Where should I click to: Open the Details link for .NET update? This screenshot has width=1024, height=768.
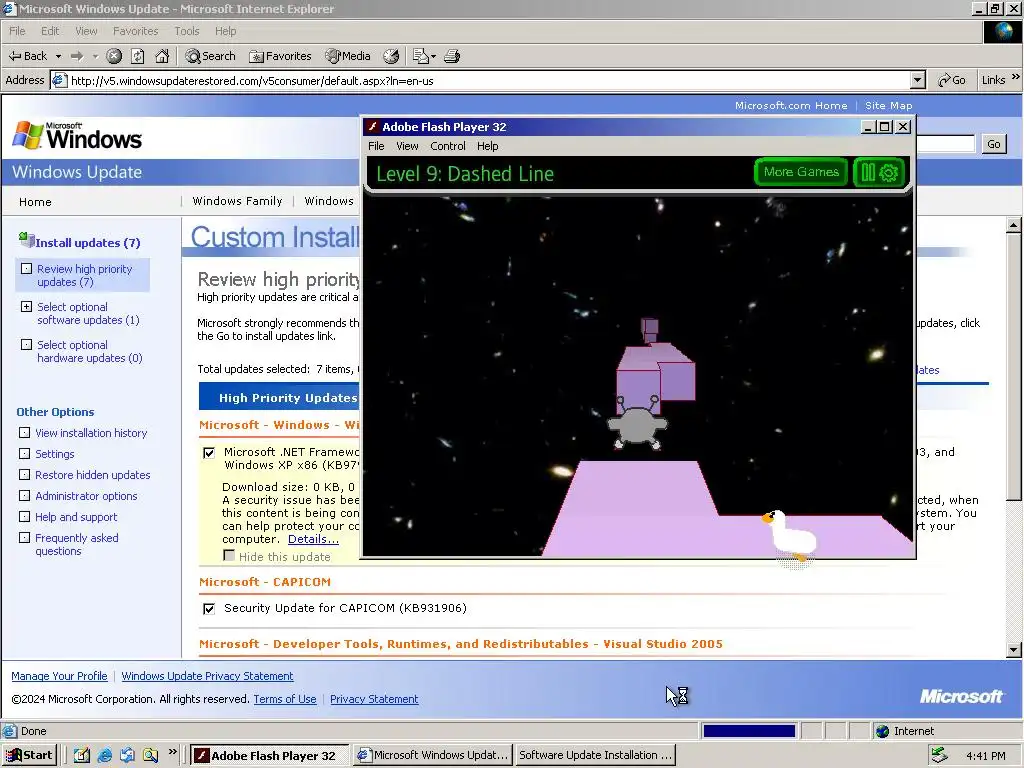coord(313,539)
